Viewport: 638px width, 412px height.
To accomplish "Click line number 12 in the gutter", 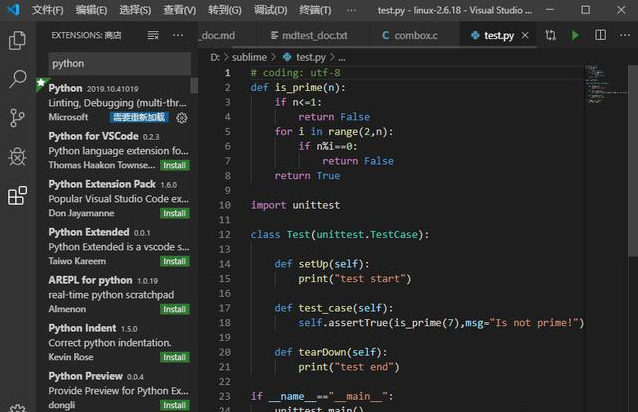I will [x=225, y=235].
